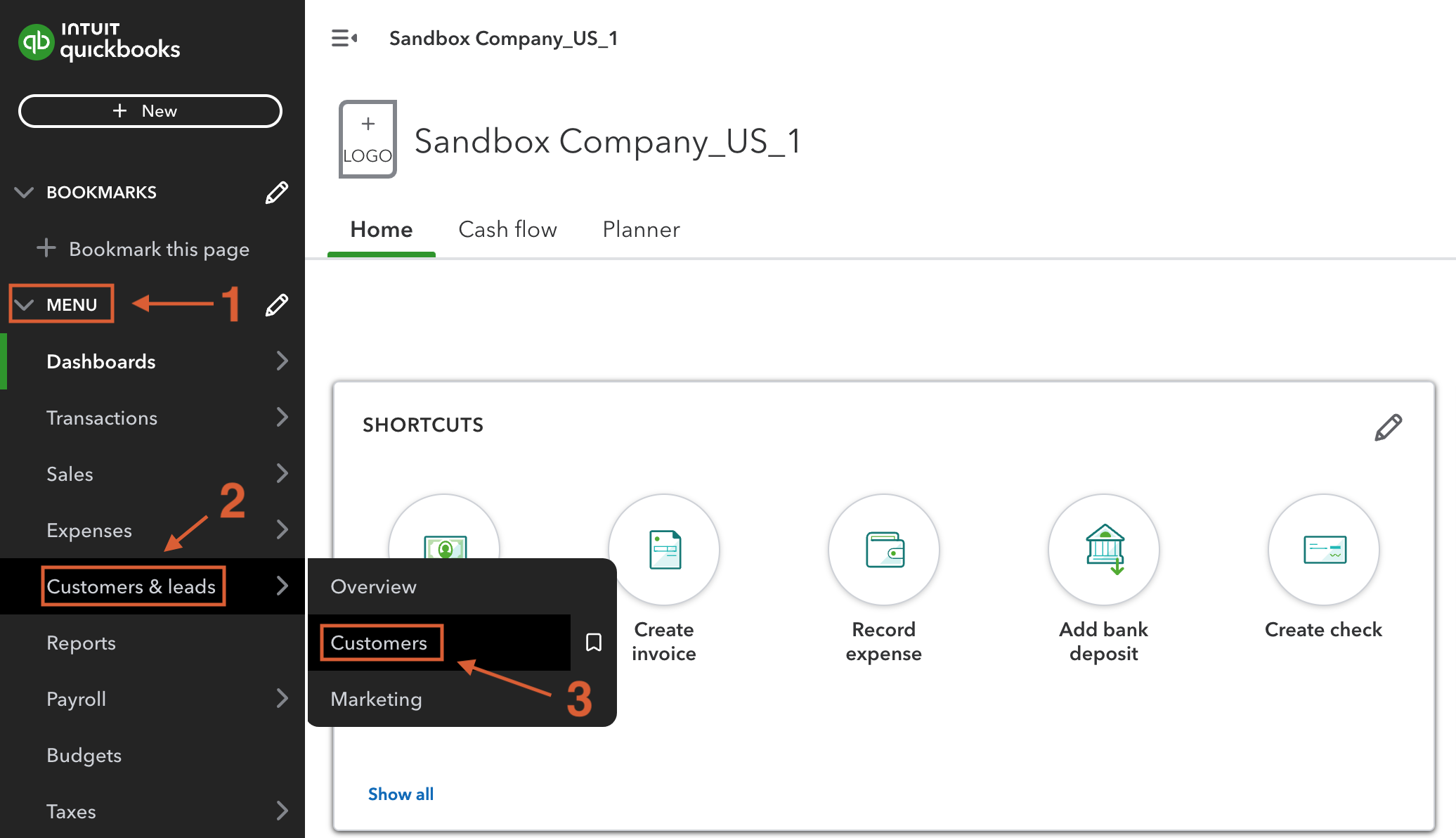Click Bookmark this page
Image resolution: width=1456 pixels, height=838 pixels.
tap(159, 249)
